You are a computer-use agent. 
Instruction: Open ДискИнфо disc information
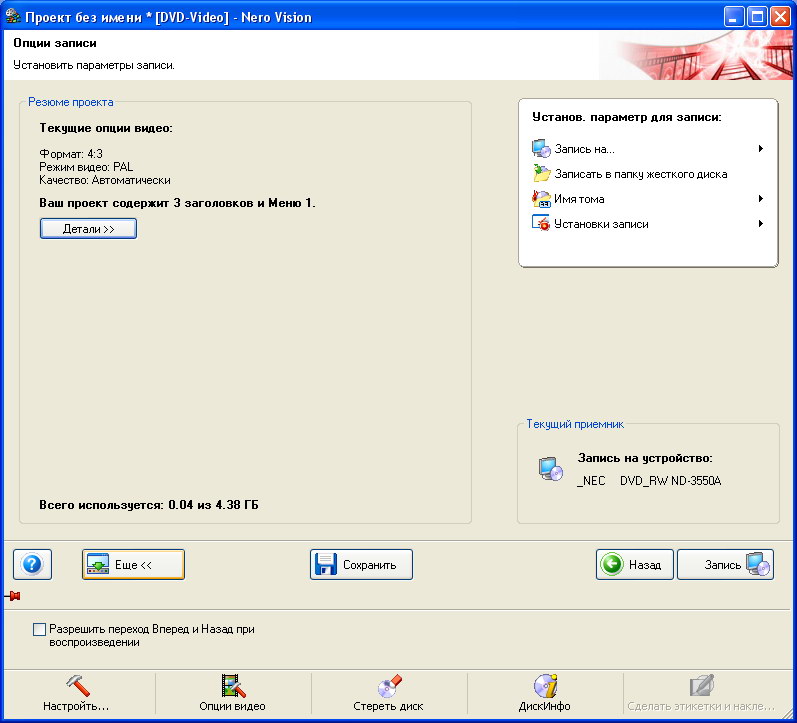point(545,694)
